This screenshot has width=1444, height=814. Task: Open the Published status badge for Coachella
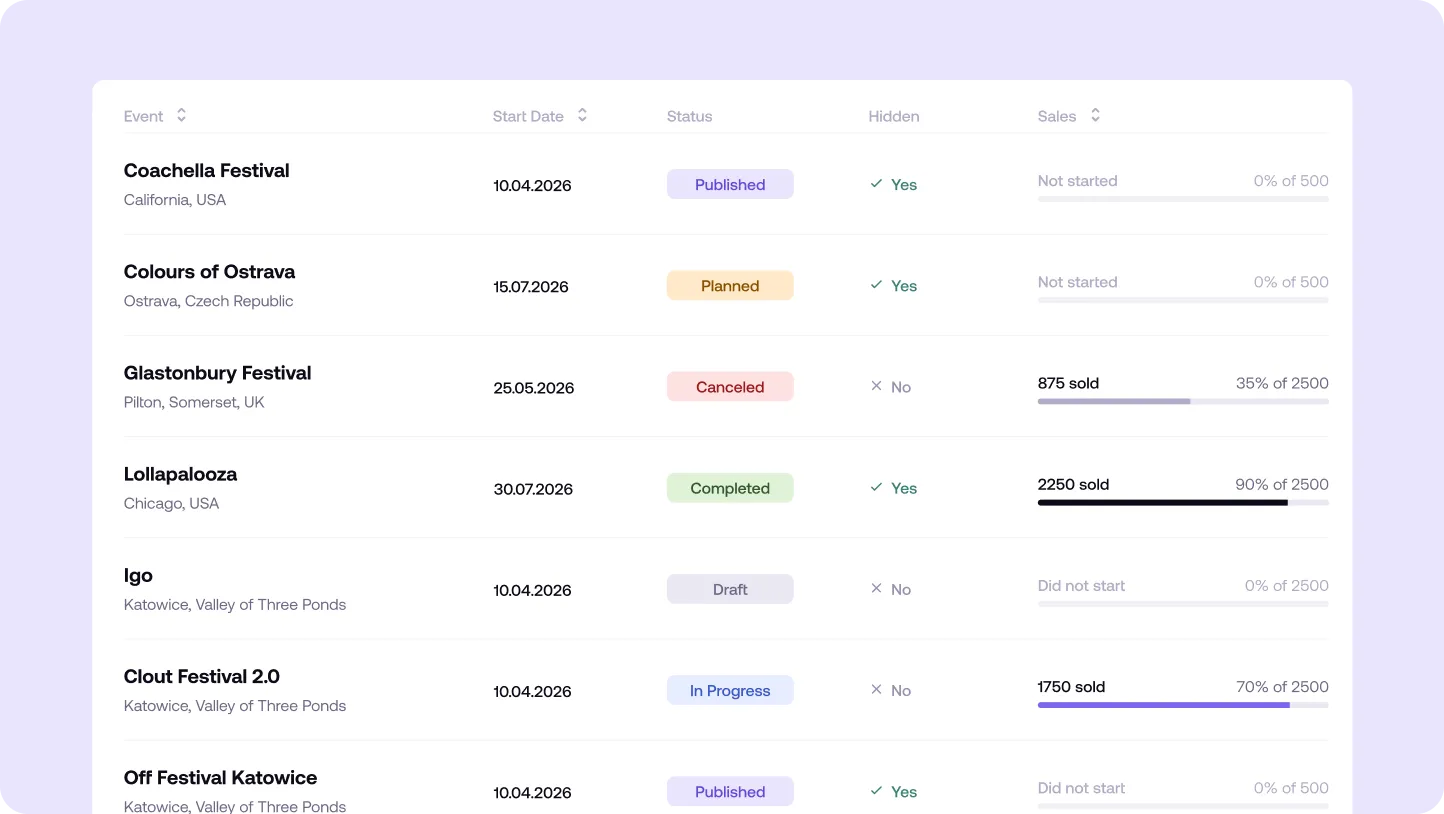(730, 184)
